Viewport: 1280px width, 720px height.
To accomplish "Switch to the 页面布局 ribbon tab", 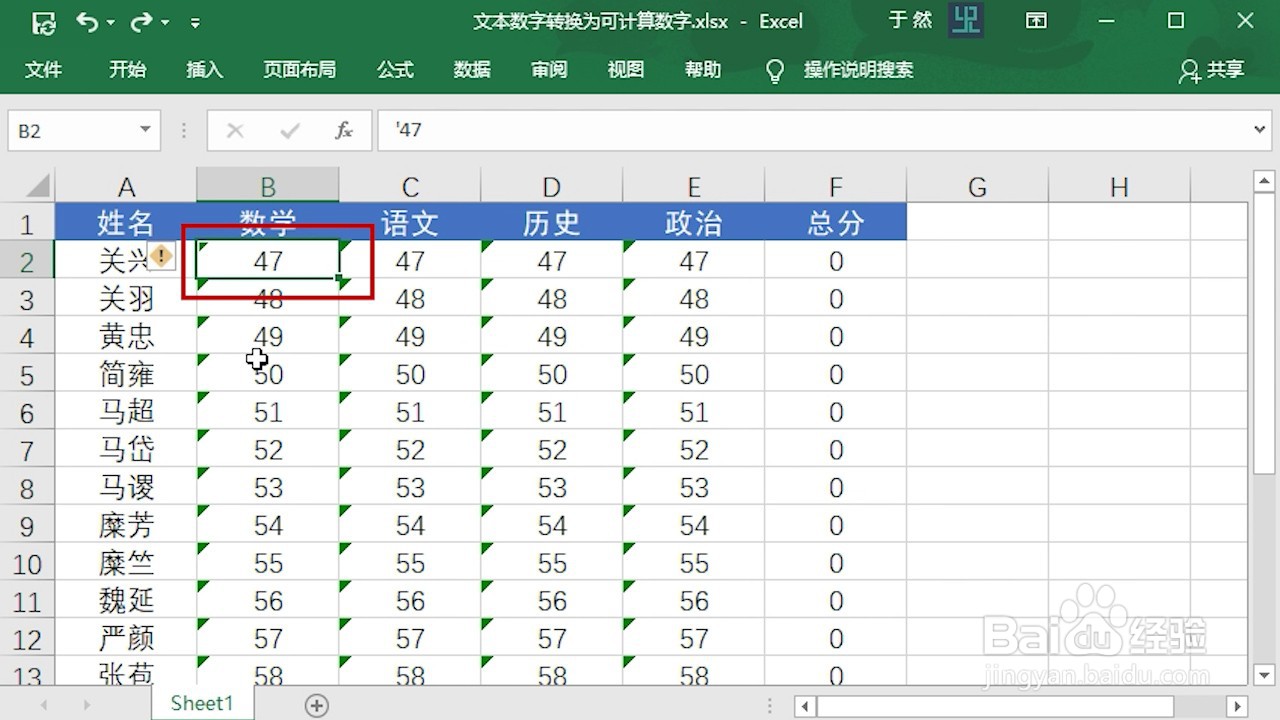I will [299, 70].
